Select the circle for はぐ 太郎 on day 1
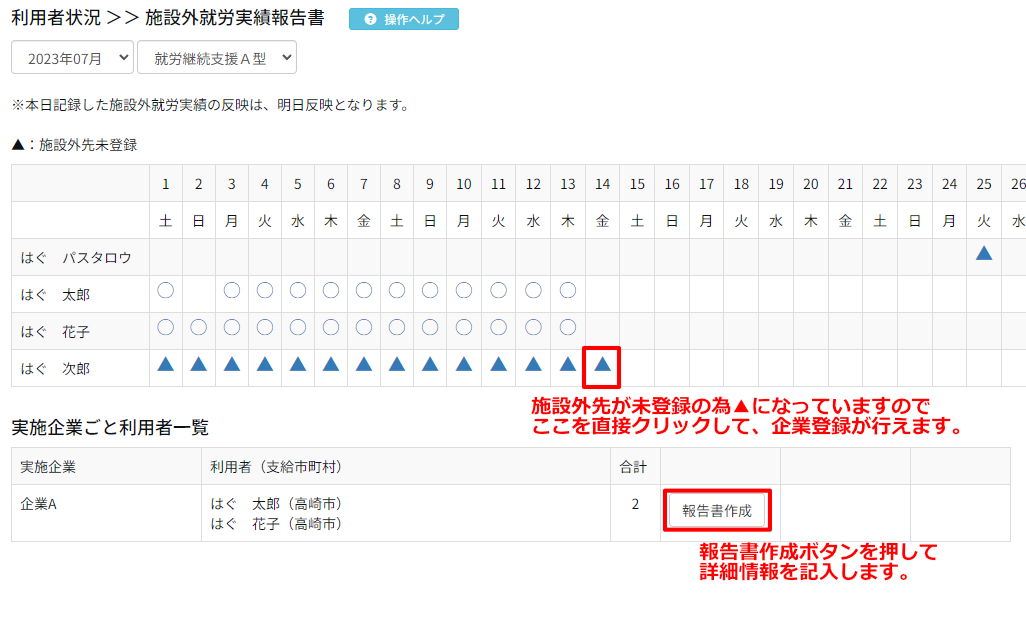 tap(166, 291)
